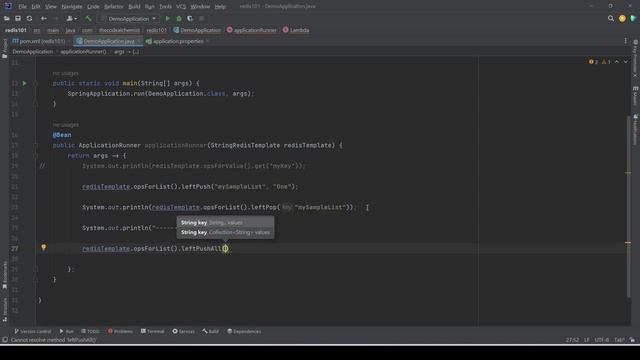Jump to next highlighted error arrow
This screenshot has width=640, height=360.
click(626, 62)
